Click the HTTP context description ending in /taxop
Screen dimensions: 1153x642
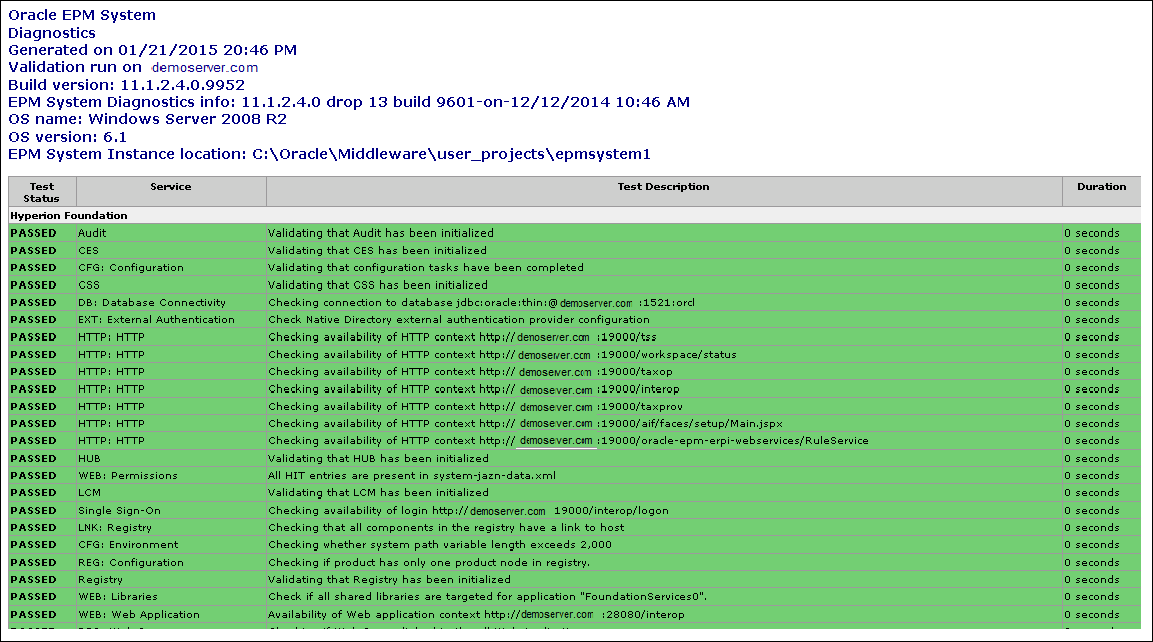tap(471, 371)
